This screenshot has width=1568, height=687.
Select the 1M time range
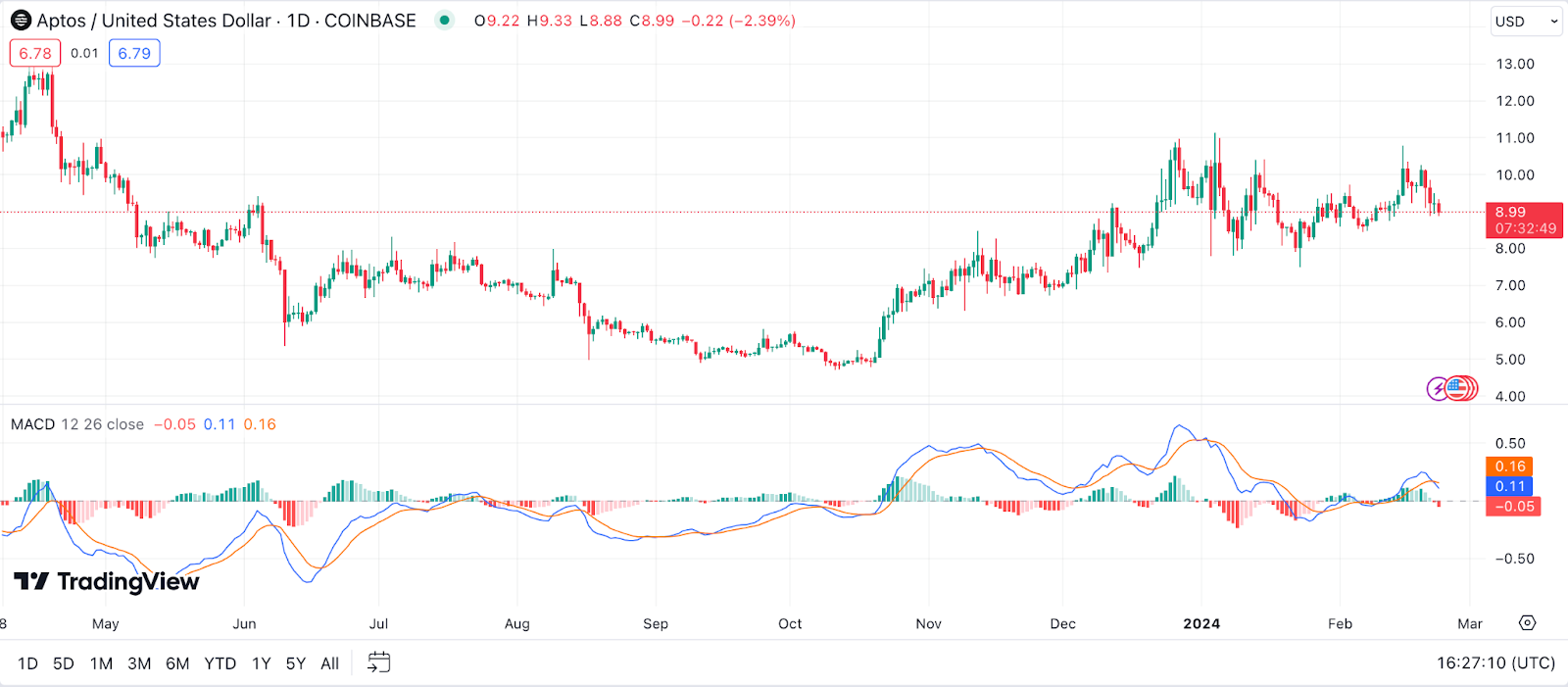coord(101,663)
